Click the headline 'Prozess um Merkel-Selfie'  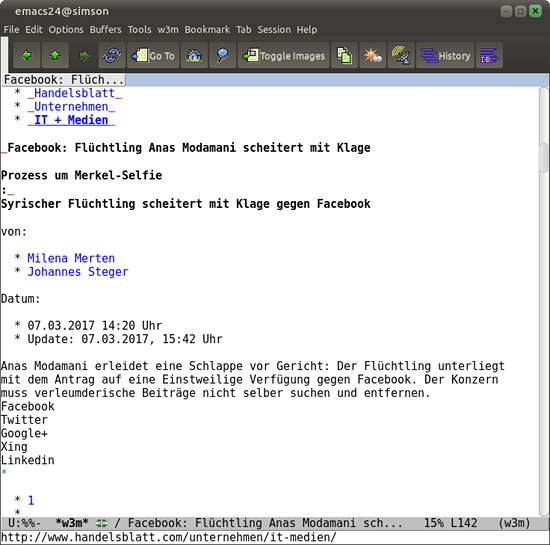click(x=81, y=175)
